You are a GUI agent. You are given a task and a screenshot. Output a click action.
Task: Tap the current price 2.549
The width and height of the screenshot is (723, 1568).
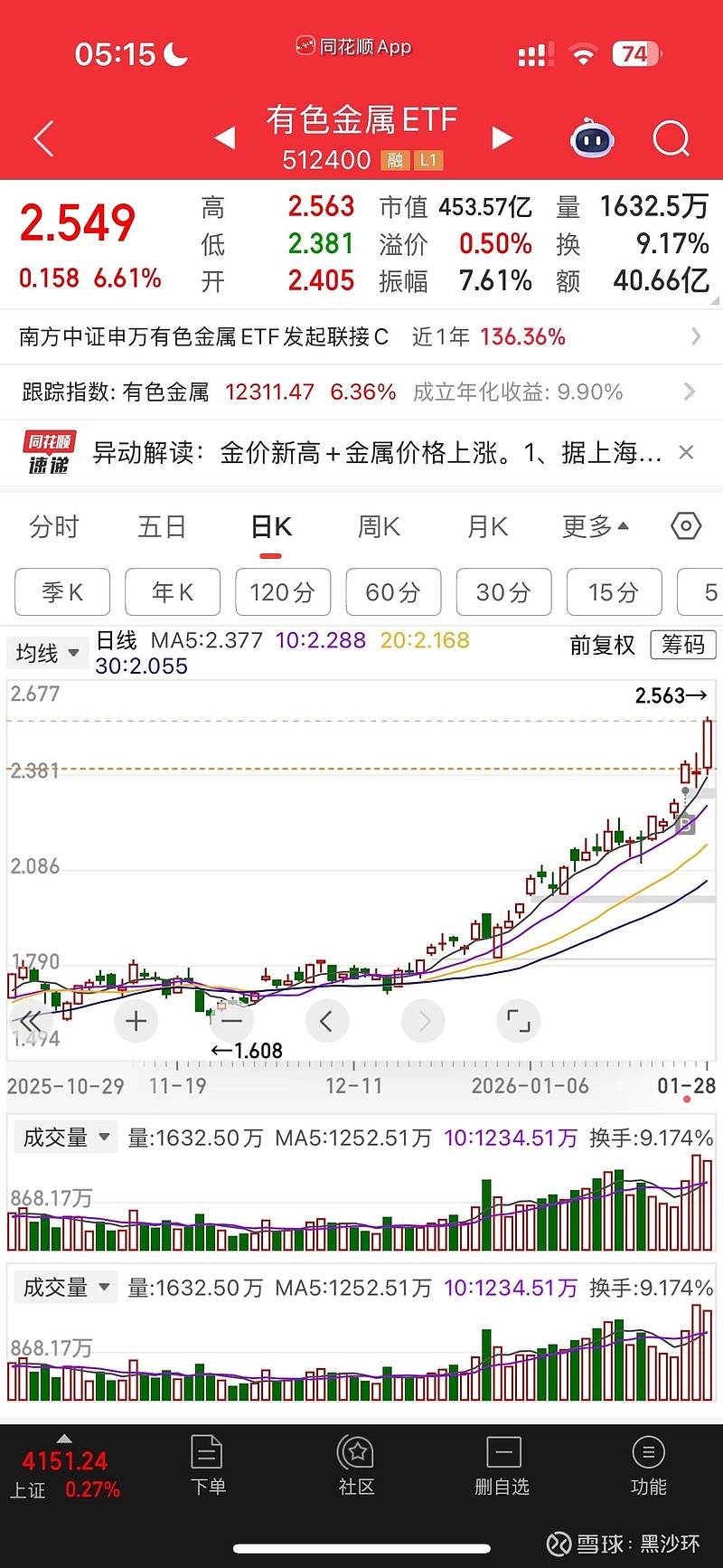(x=78, y=222)
